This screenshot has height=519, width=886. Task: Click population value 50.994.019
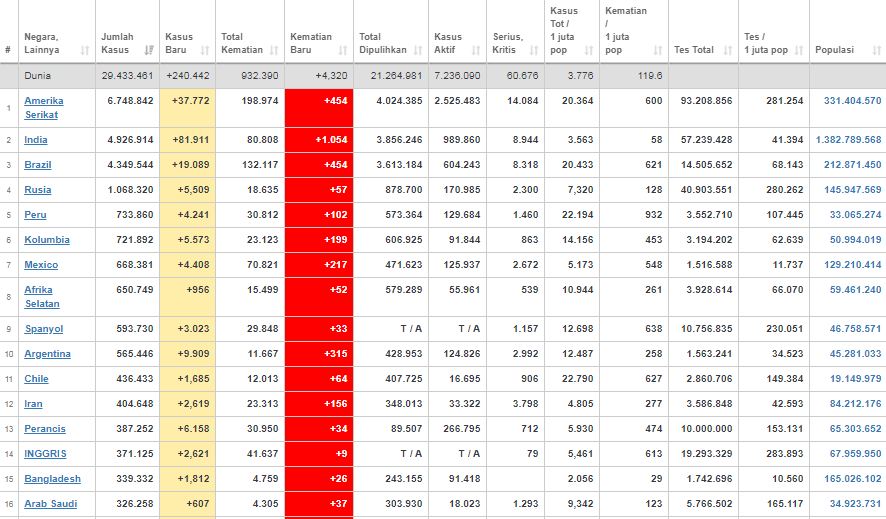tap(855, 239)
